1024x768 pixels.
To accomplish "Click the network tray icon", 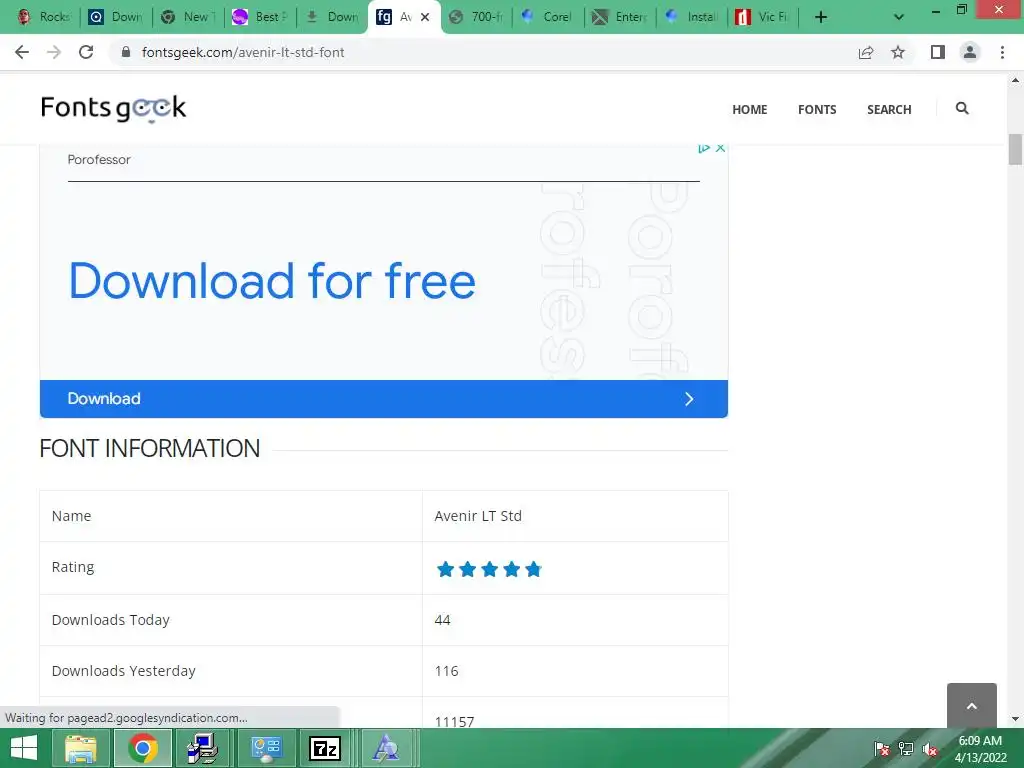I will [x=906, y=749].
